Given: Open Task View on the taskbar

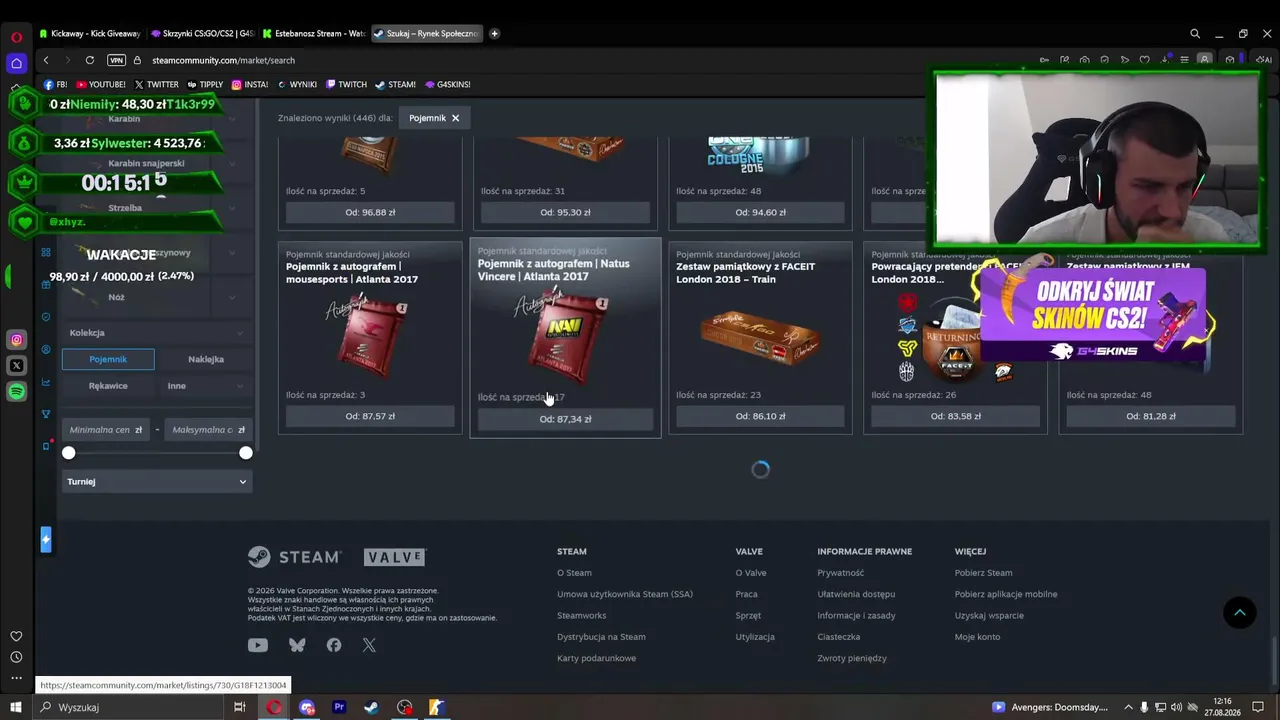Looking at the screenshot, I should pyautogui.click(x=239, y=707).
